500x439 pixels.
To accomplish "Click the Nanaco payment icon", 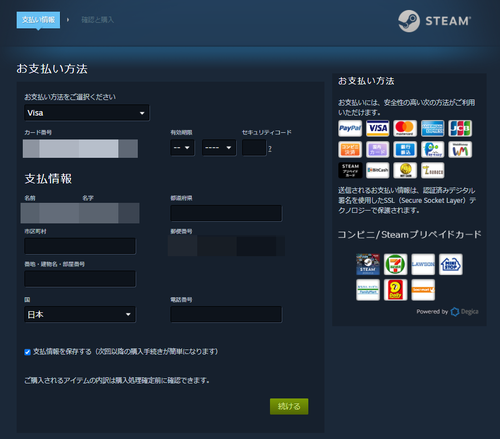I will point(433,170).
